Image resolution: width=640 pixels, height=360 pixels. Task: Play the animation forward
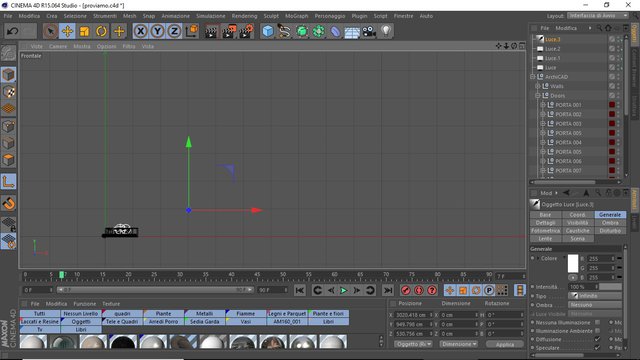pos(344,290)
